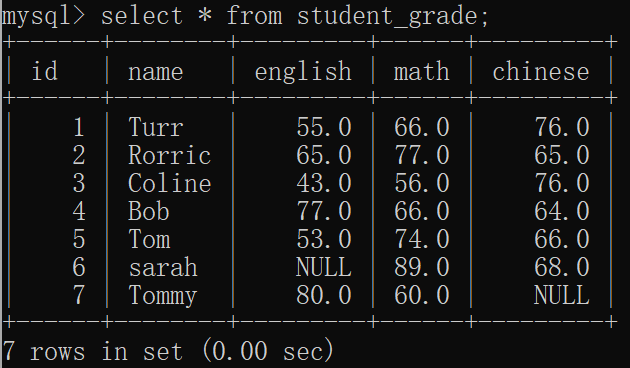Click the english score 43.0
This screenshot has height=368, width=630.
(324, 183)
